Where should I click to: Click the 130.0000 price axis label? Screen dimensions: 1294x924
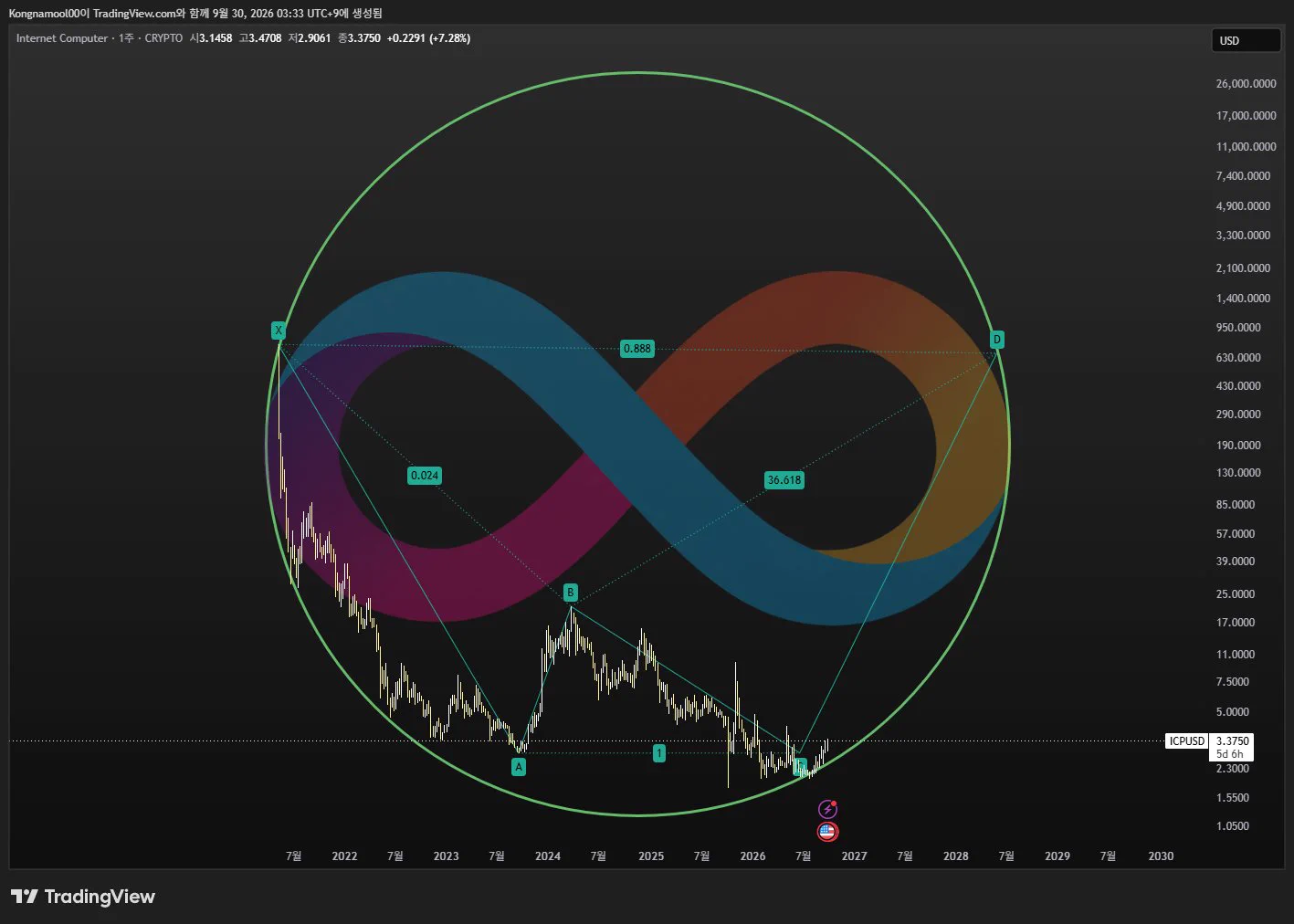(x=1238, y=473)
